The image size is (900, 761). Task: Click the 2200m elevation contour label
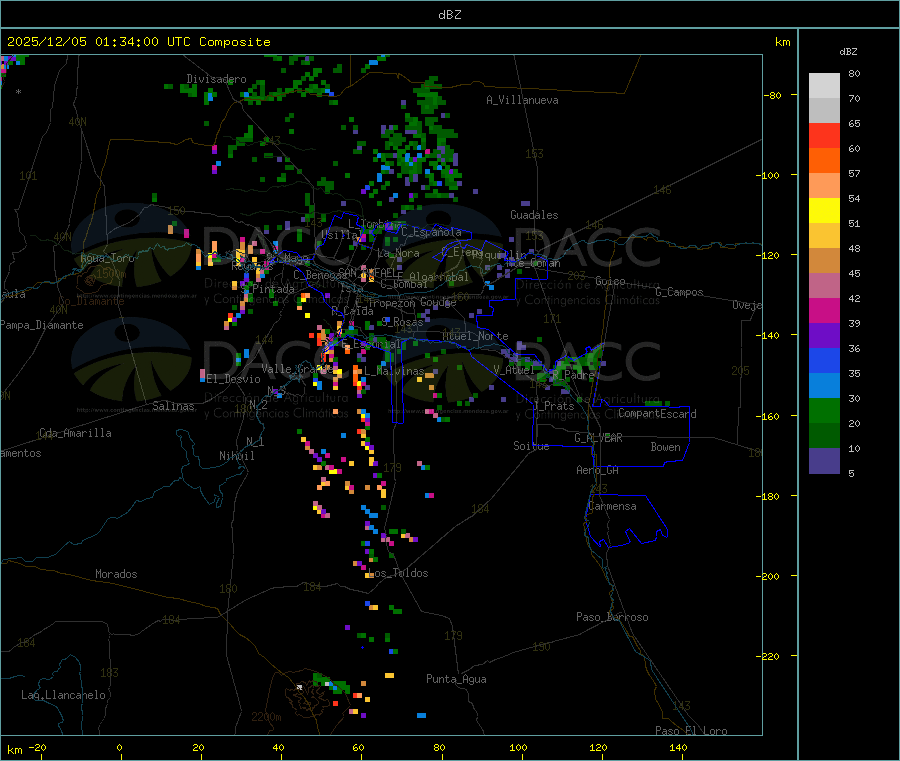point(266,717)
